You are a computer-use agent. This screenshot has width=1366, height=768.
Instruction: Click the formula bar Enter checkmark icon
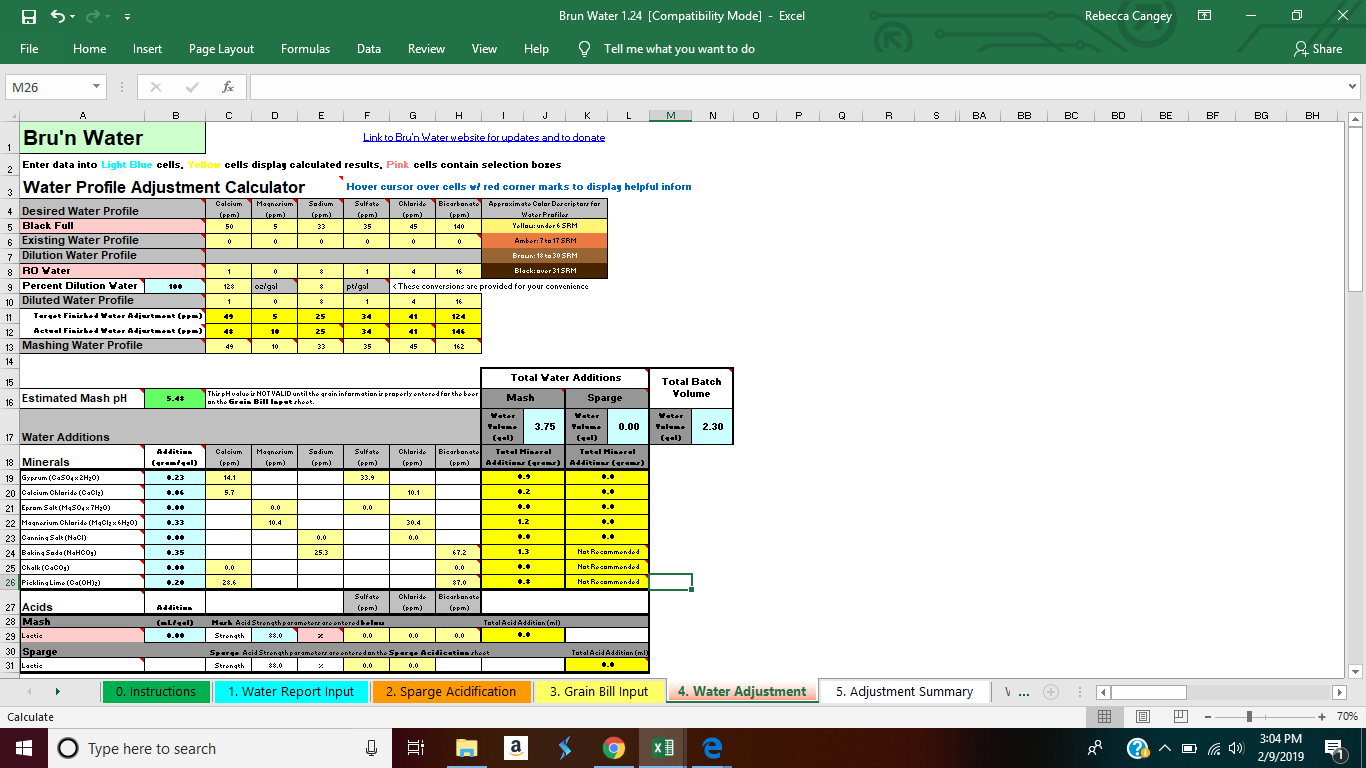pos(192,87)
